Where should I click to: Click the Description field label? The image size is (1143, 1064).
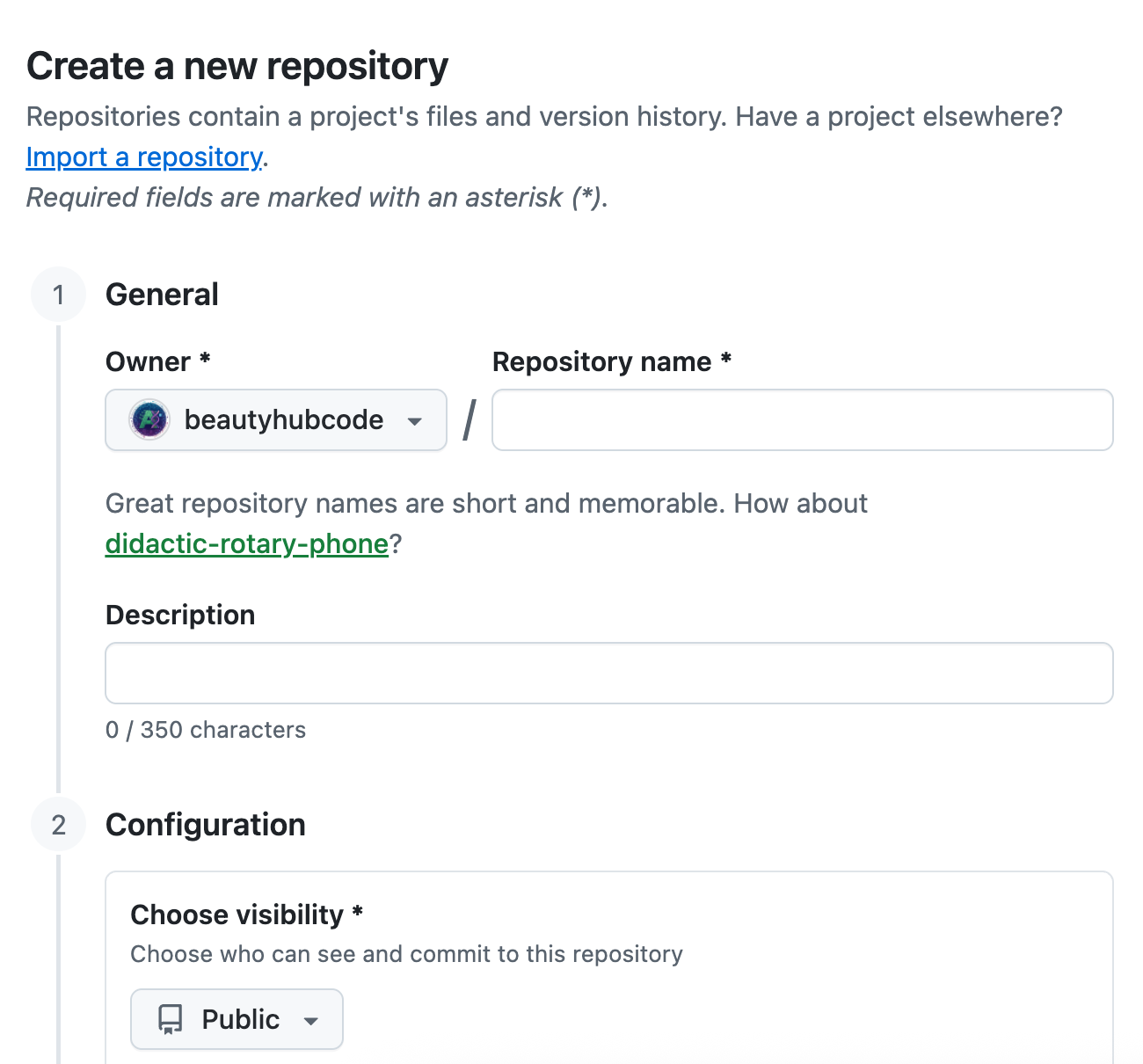click(179, 615)
